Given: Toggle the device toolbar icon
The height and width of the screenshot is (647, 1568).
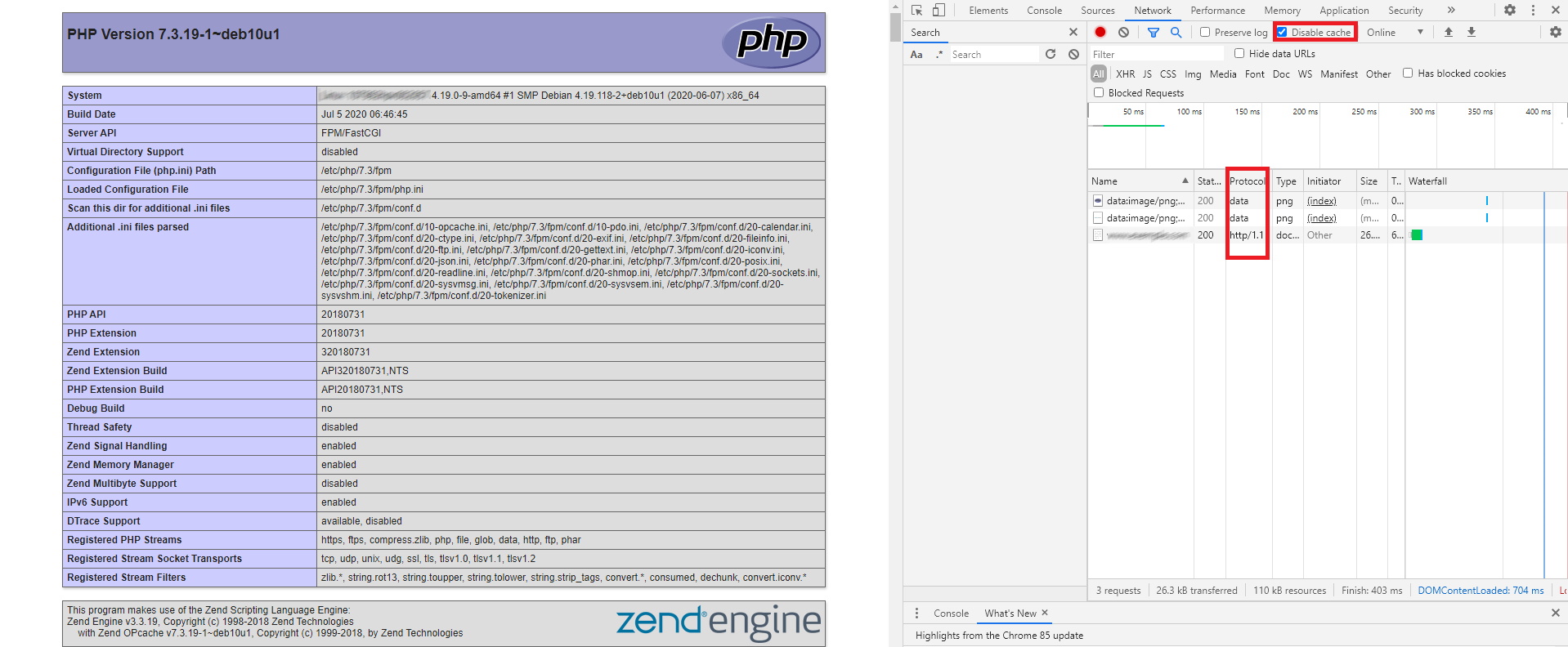Looking at the screenshot, I should coord(939,11).
